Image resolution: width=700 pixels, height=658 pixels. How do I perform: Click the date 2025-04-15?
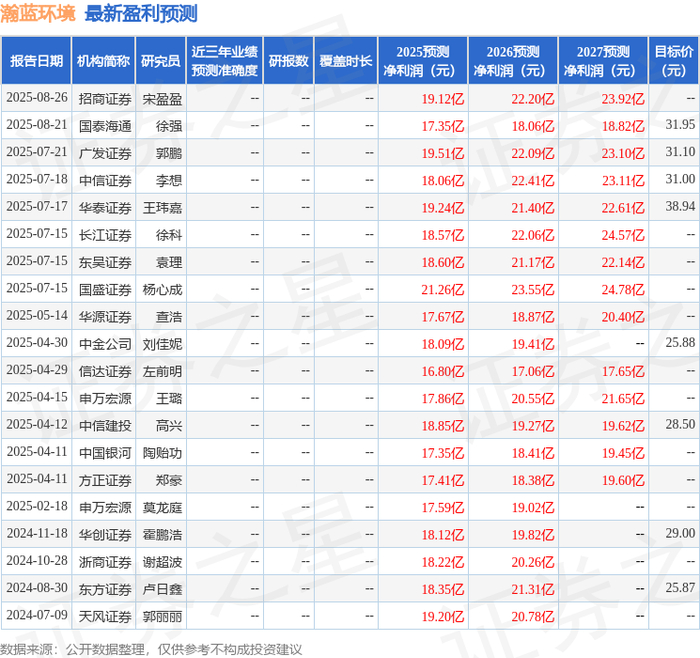point(37,397)
